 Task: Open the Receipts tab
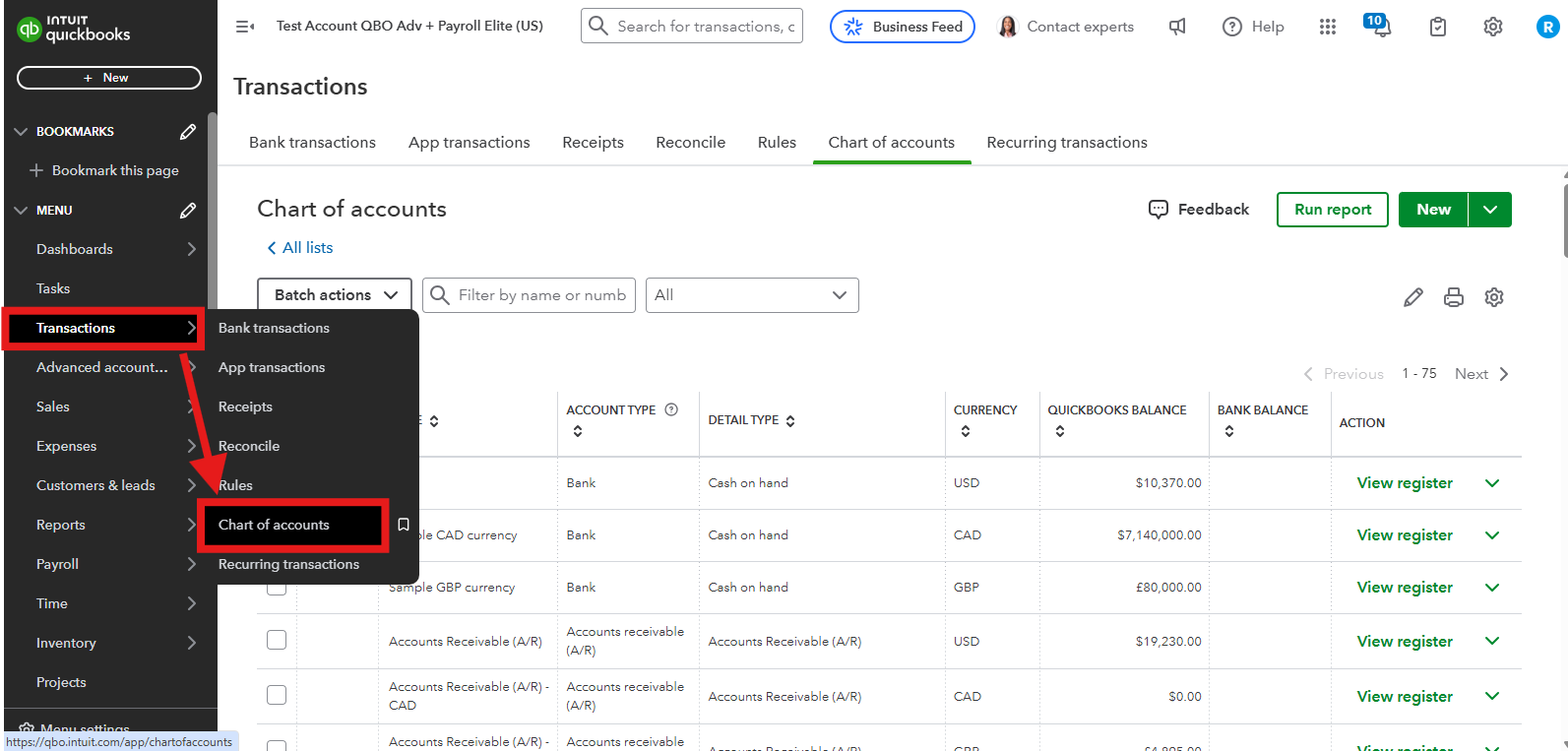(594, 143)
